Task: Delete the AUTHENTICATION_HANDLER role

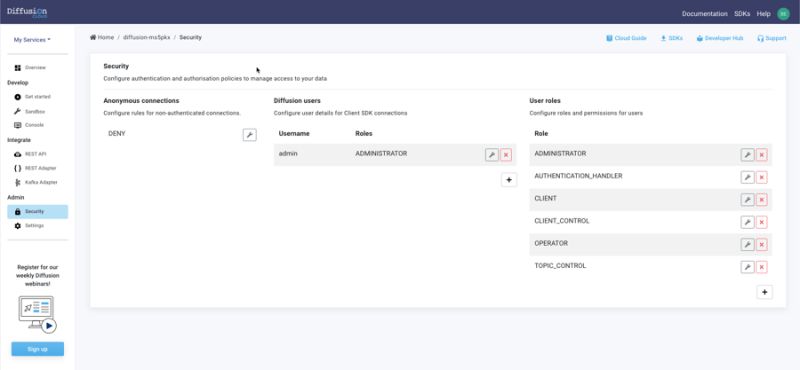Action: tap(762, 178)
